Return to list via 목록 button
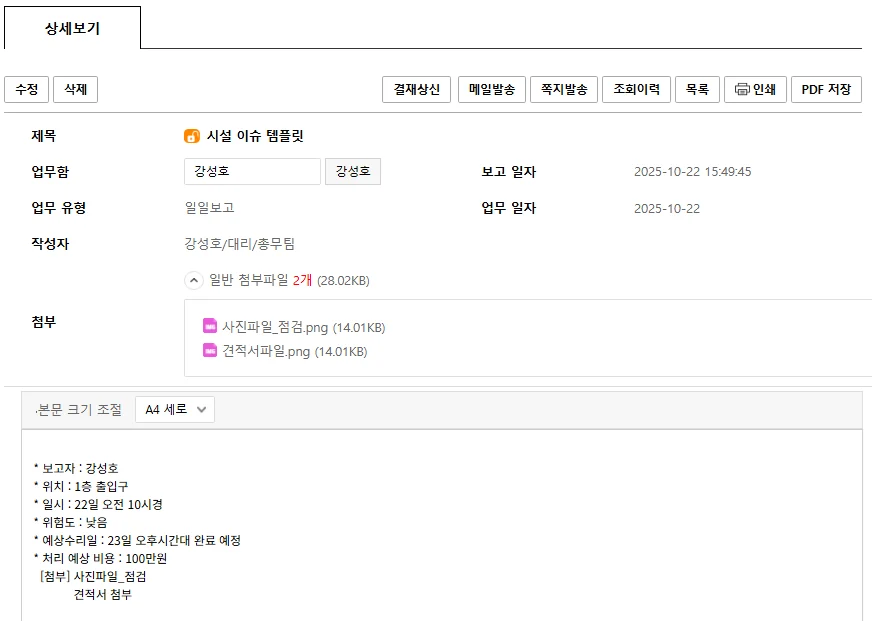 [697, 89]
